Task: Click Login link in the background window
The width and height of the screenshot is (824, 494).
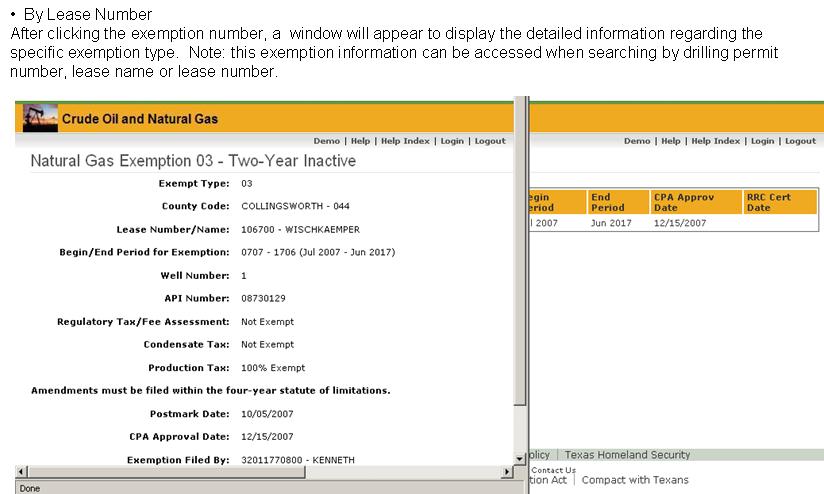Action: coord(762,141)
